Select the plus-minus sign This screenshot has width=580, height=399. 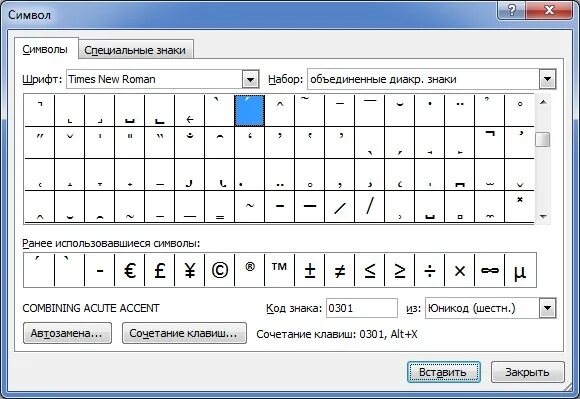pos(310,270)
